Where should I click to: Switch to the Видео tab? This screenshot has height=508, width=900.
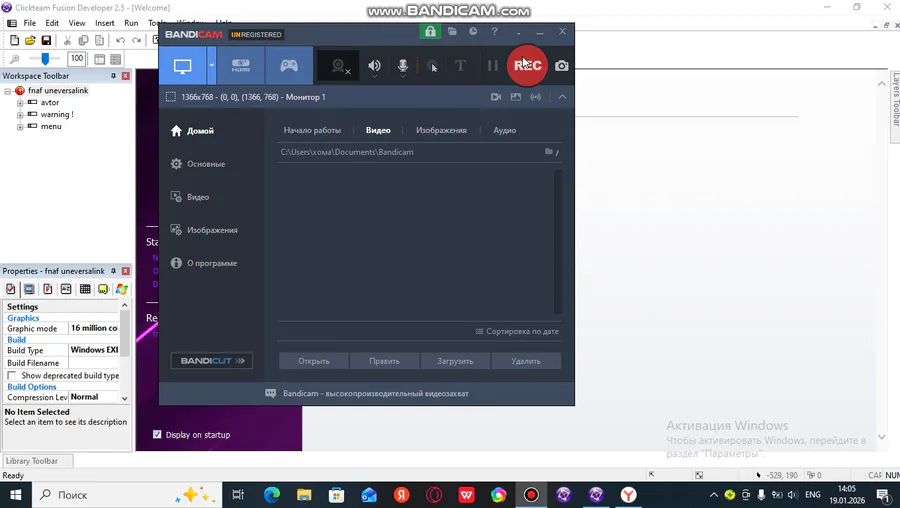378,130
